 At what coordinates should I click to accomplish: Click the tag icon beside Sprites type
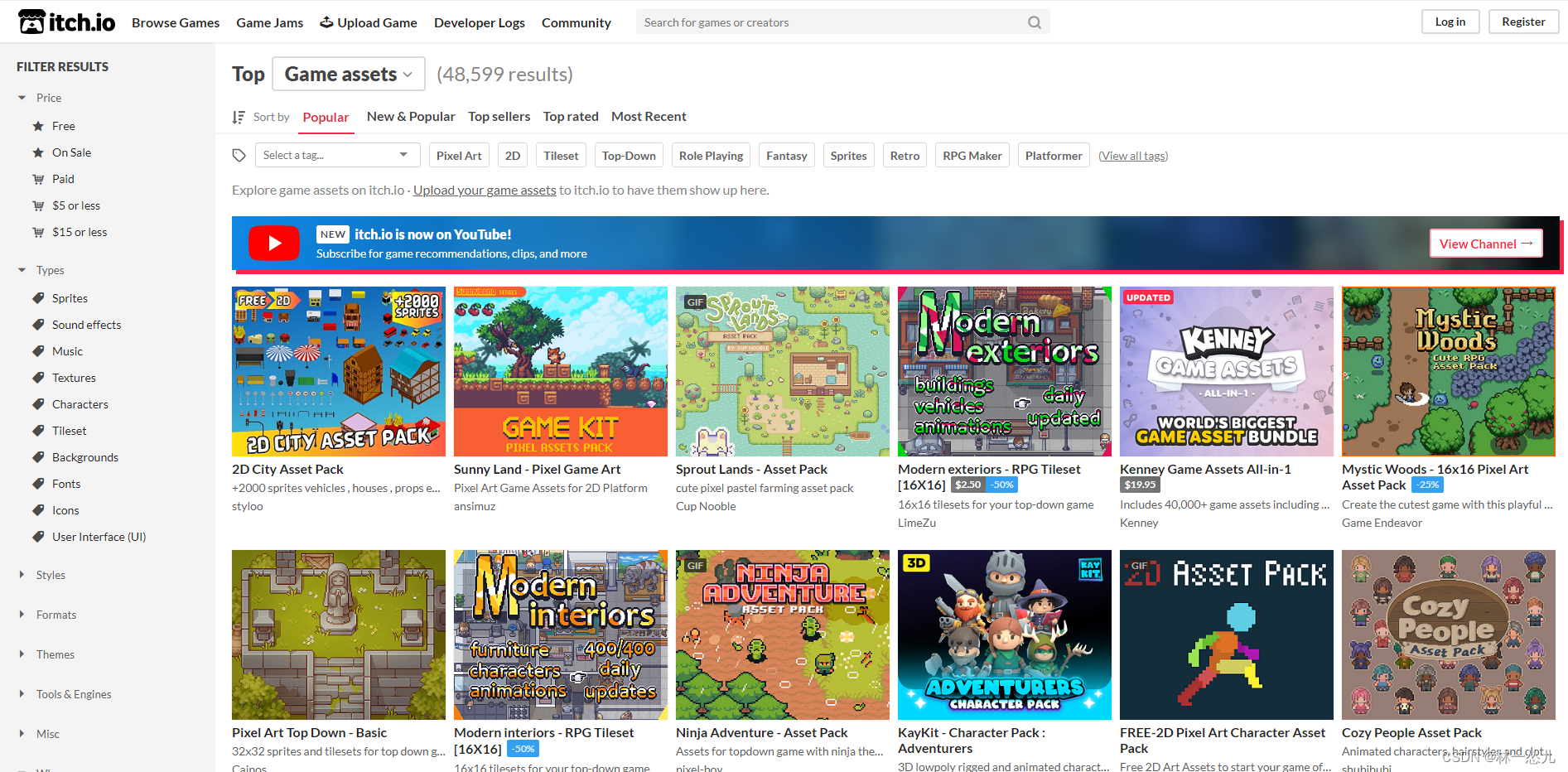(x=38, y=298)
